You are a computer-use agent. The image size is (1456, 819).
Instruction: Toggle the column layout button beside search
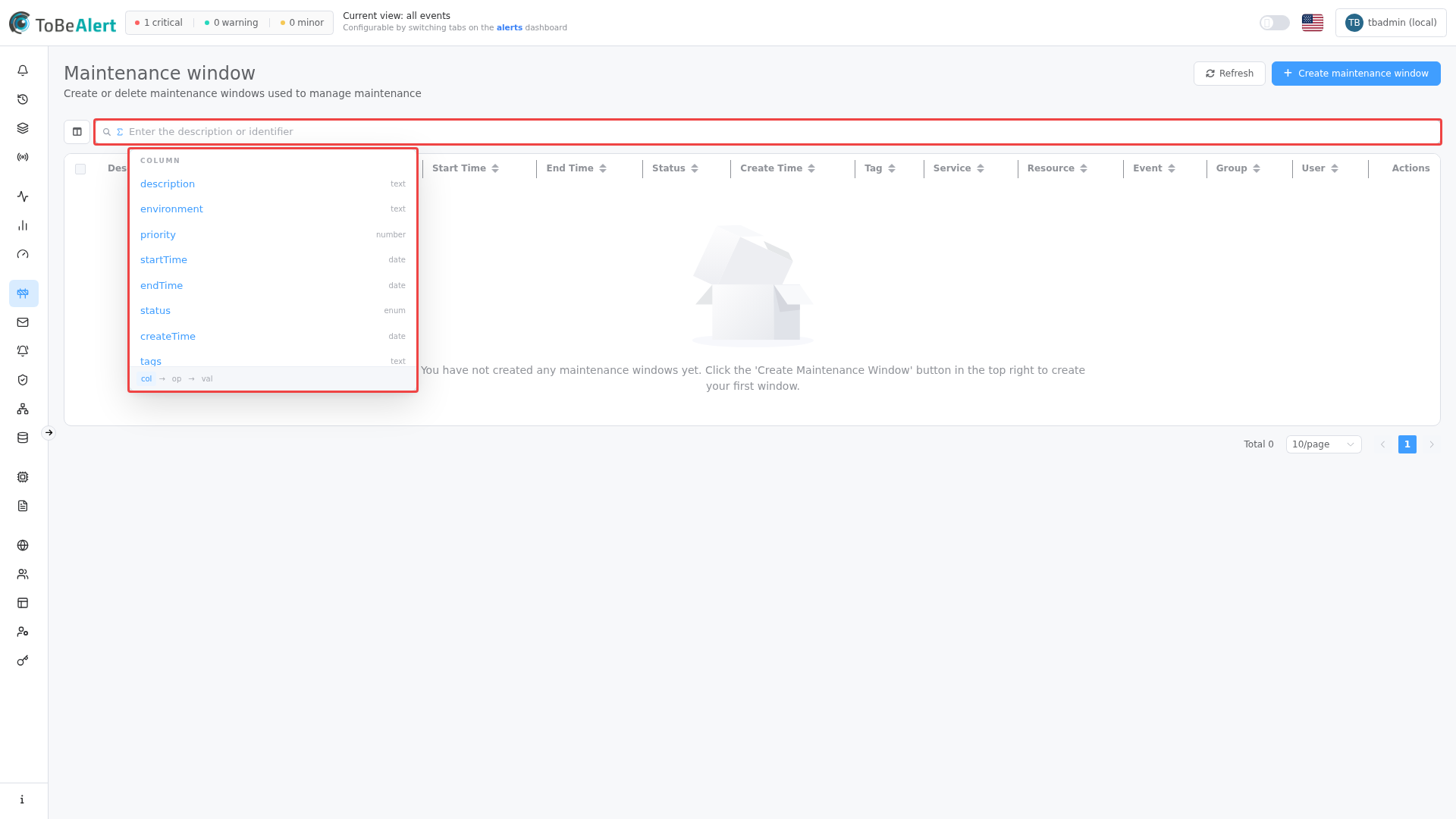coord(77,132)
